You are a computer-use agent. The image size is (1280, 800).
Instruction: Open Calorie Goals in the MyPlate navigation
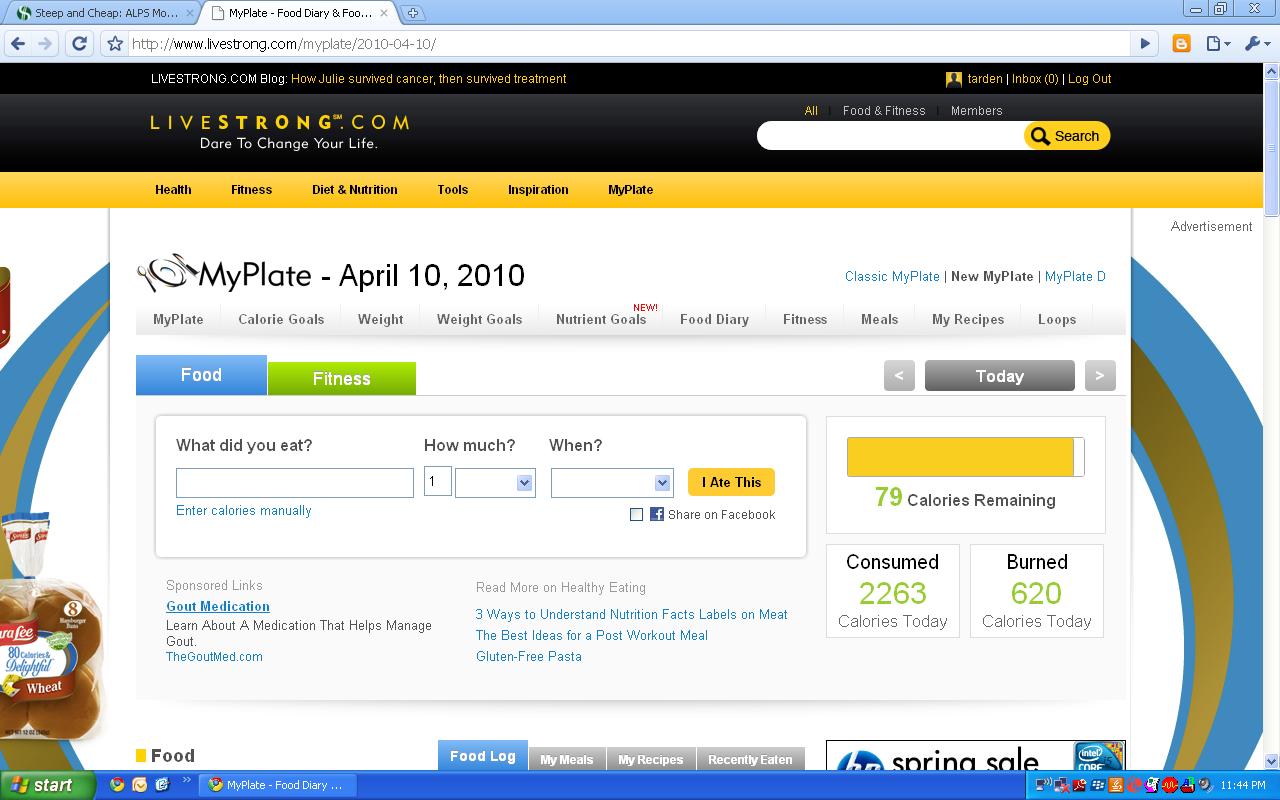(x=281, y=319)
